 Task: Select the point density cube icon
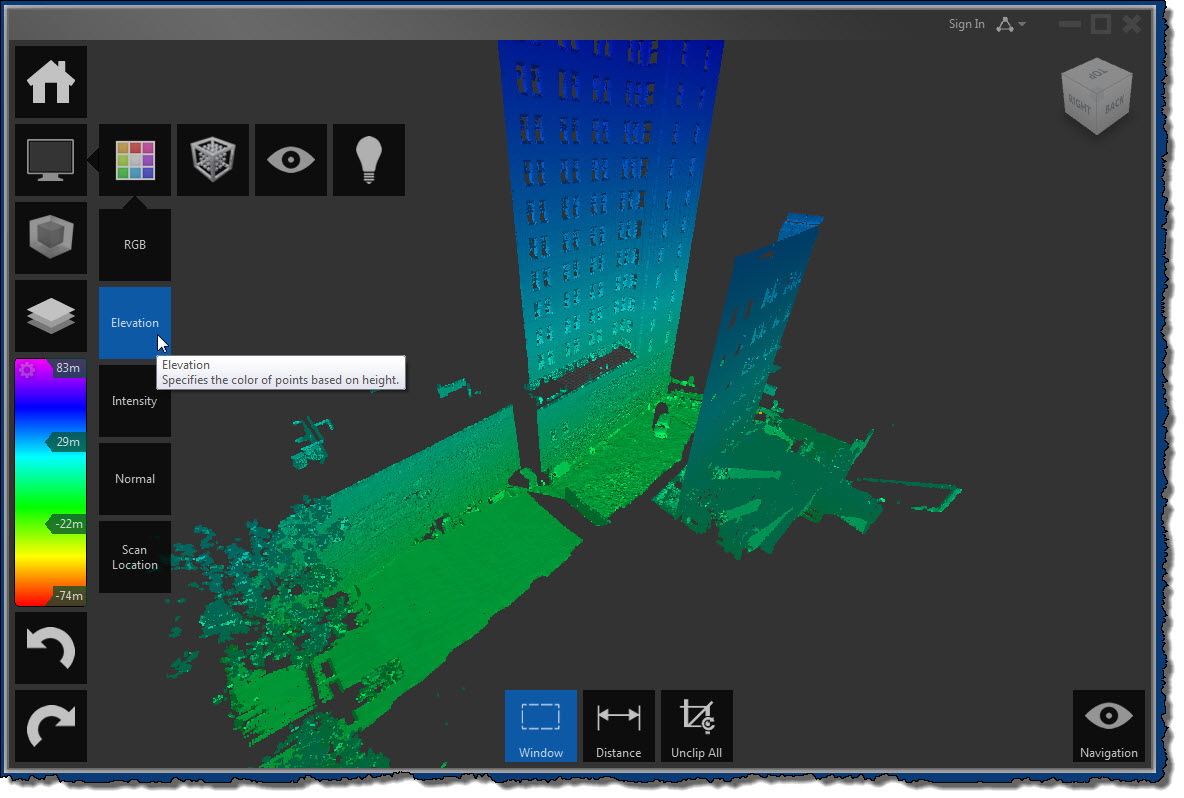point(212,159)
